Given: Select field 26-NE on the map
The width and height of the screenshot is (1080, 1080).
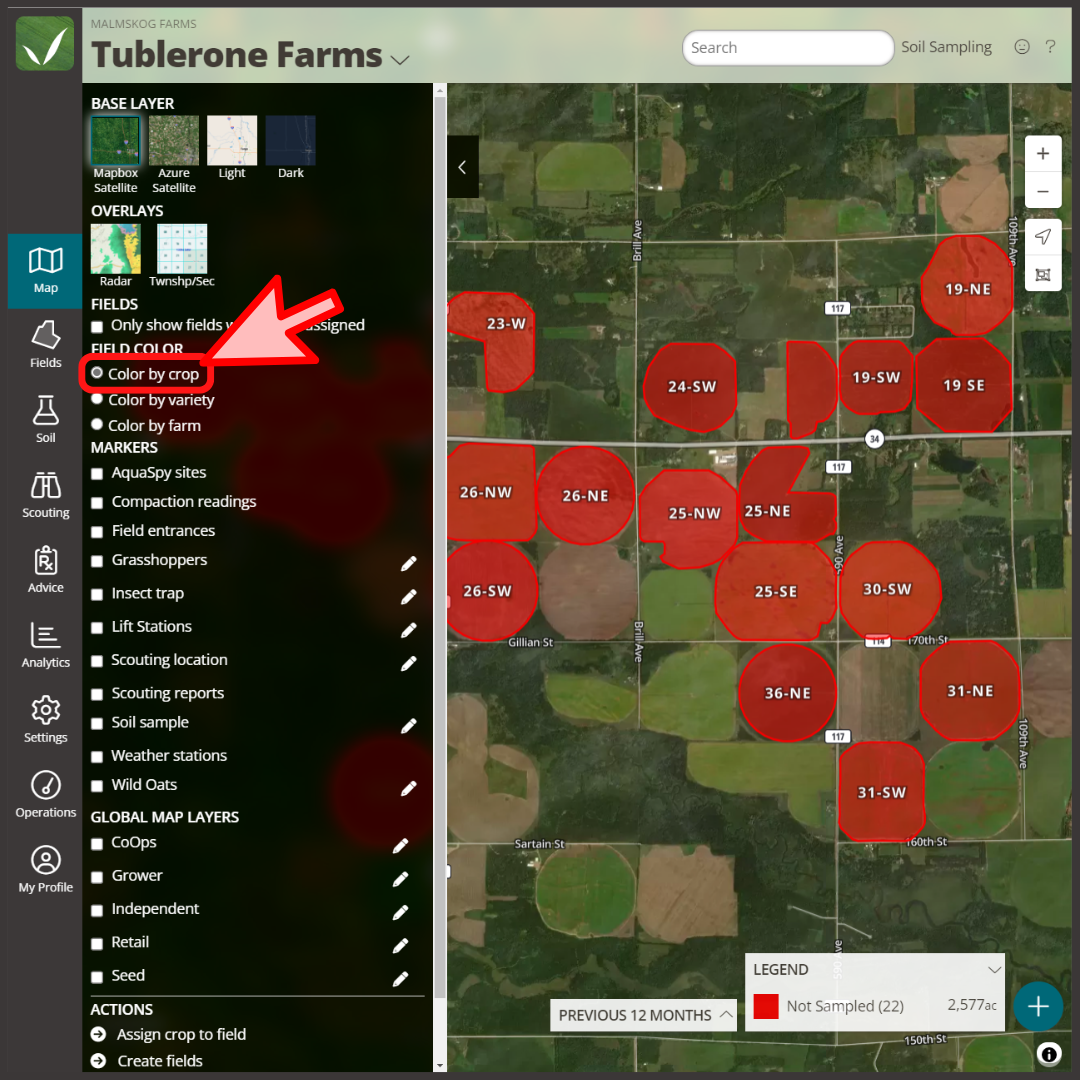Looking at the screenshot, I should click(585, 496).
